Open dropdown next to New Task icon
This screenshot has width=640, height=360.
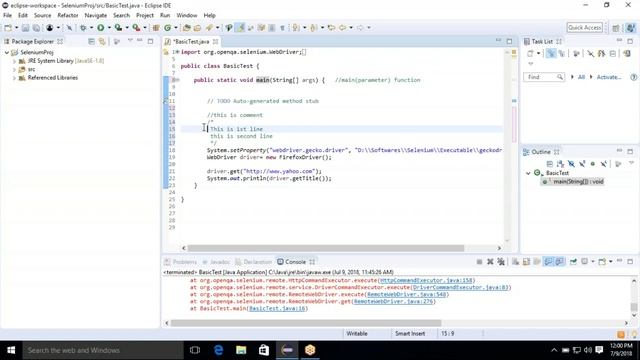(x=538, y=53)
